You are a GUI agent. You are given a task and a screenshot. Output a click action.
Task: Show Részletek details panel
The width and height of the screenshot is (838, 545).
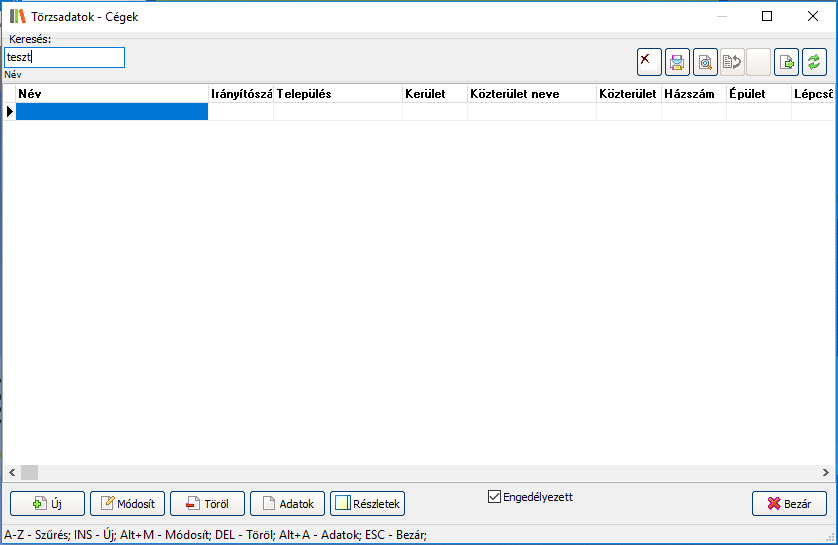367,504
